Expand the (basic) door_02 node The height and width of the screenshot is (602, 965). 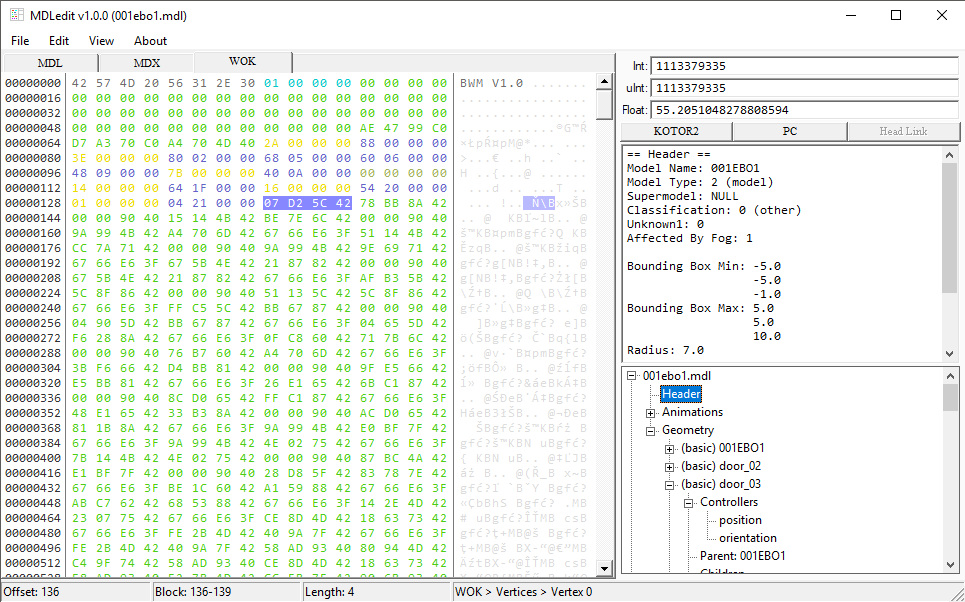669,466
